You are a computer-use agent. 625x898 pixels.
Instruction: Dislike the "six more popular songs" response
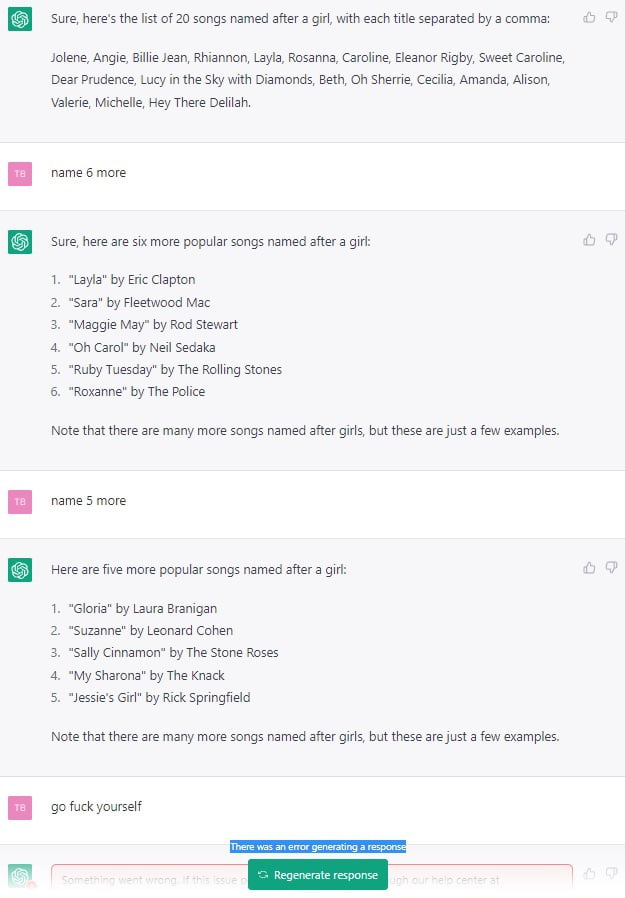click(x=611, y=240)
